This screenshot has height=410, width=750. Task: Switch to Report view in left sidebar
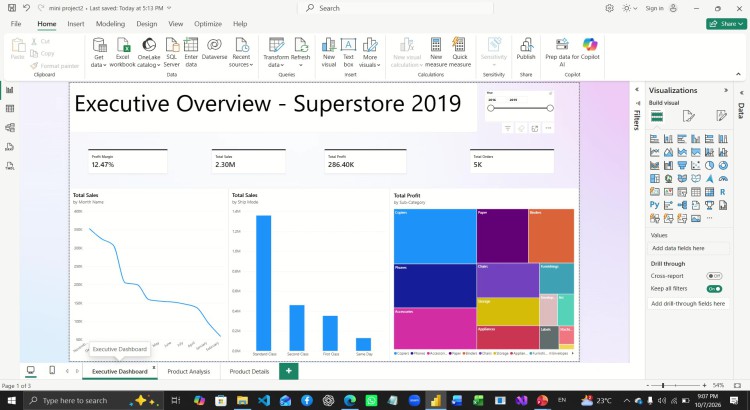[x=10, y=90]
